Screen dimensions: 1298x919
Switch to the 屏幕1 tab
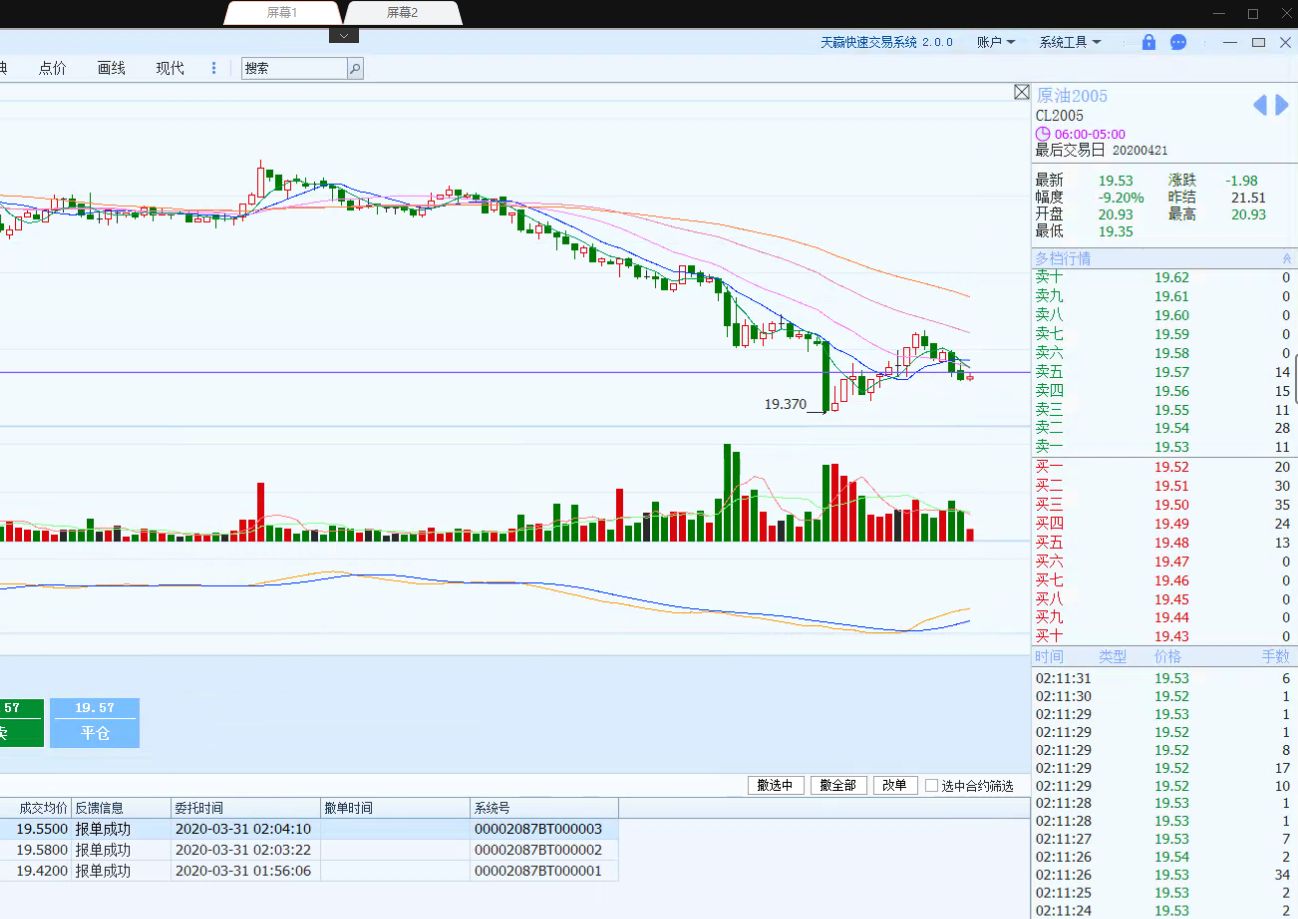click(x=282, y=12)
